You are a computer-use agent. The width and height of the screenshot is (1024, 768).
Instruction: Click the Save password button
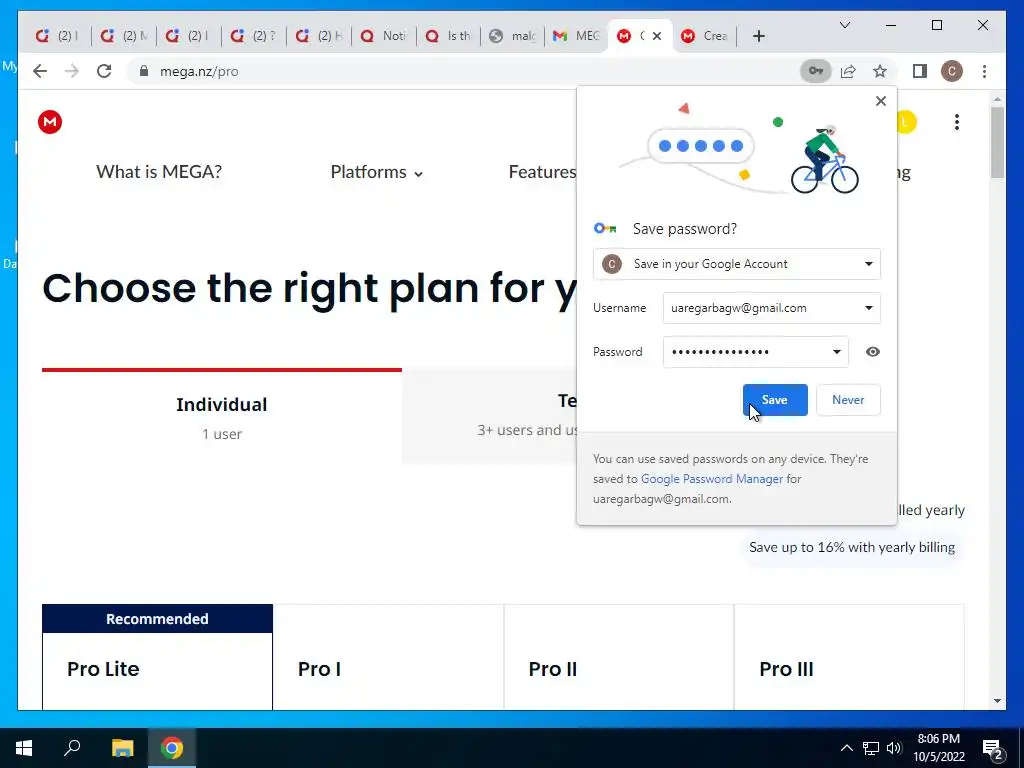pos(775,400)
